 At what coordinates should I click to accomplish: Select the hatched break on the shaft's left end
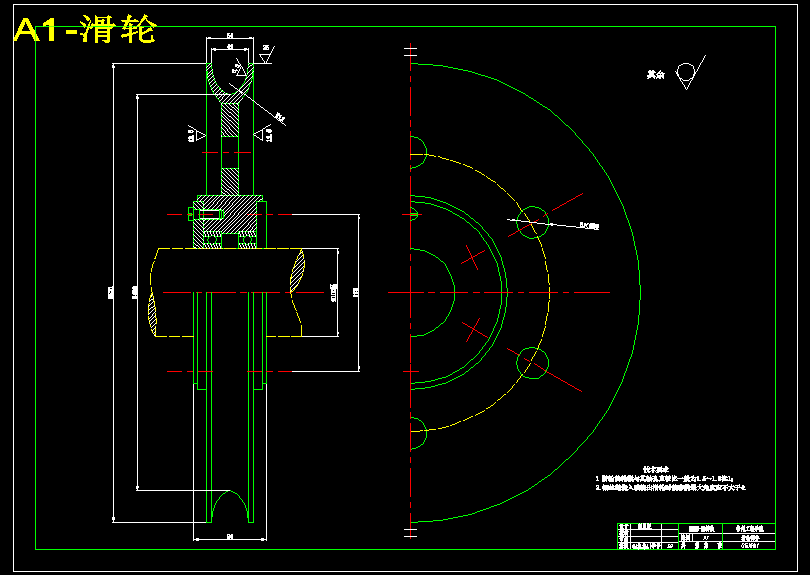pos(152,314)
